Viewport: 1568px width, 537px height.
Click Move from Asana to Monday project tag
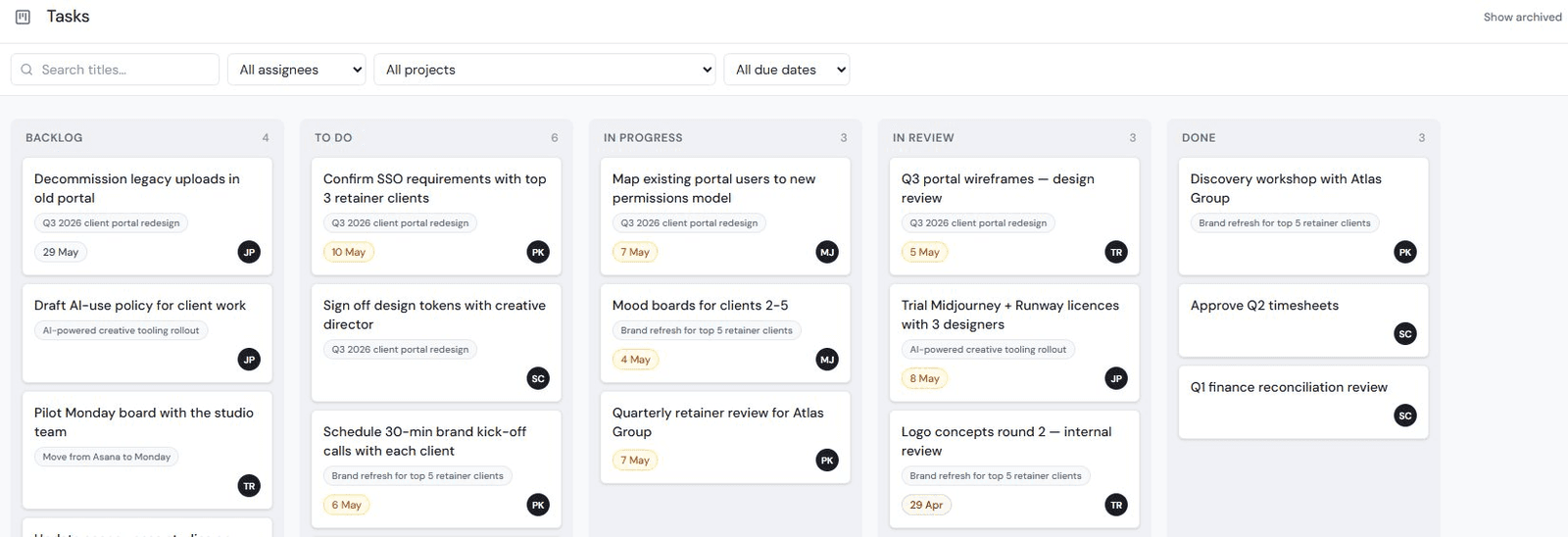[x=107, y=457]
